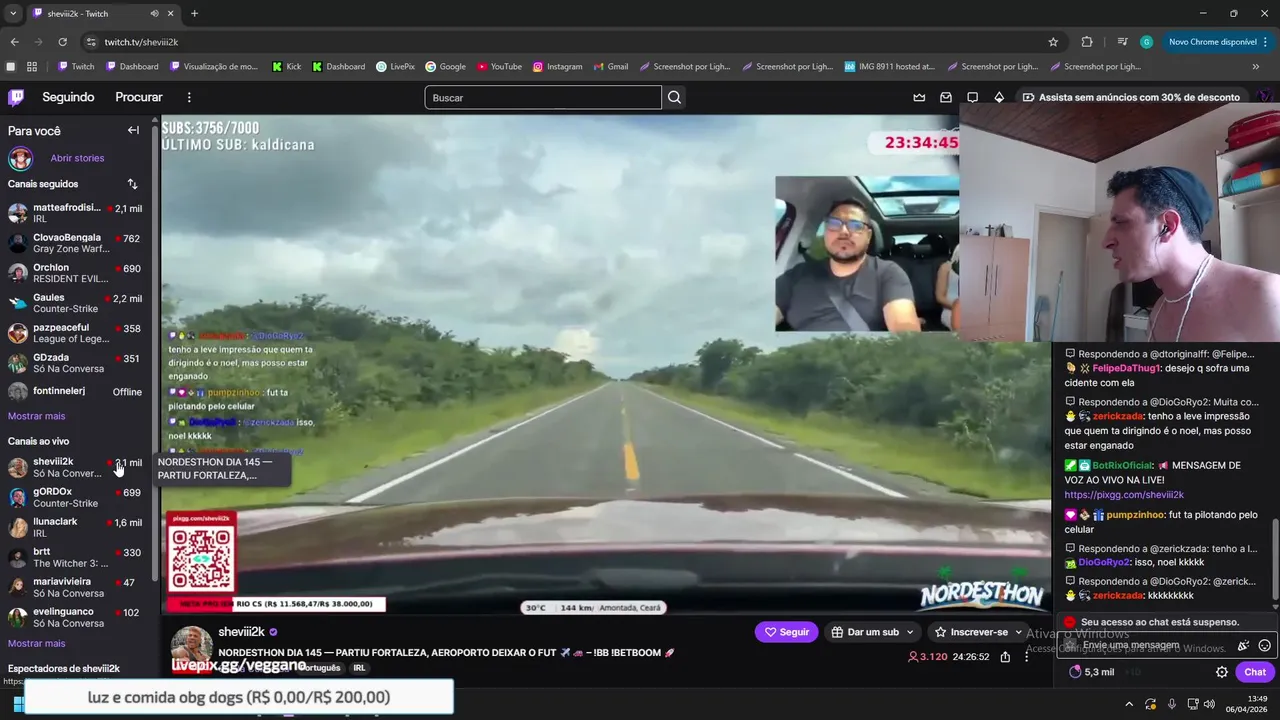Viewport: 1280px width, 720px height.
Task: Click the purple Chat button
Action: click(1255, 672)
